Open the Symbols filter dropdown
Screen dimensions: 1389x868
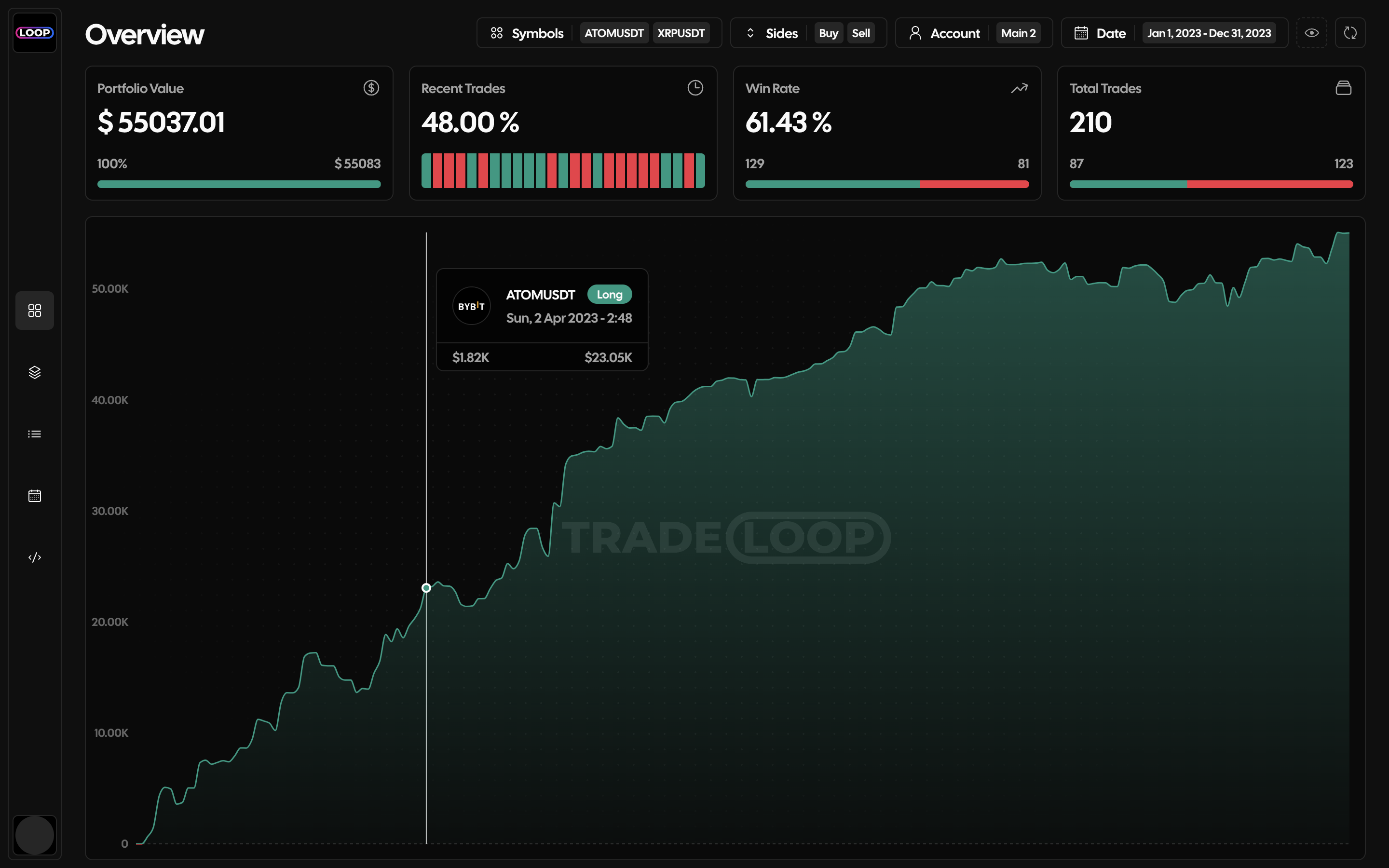pos(527,33)
